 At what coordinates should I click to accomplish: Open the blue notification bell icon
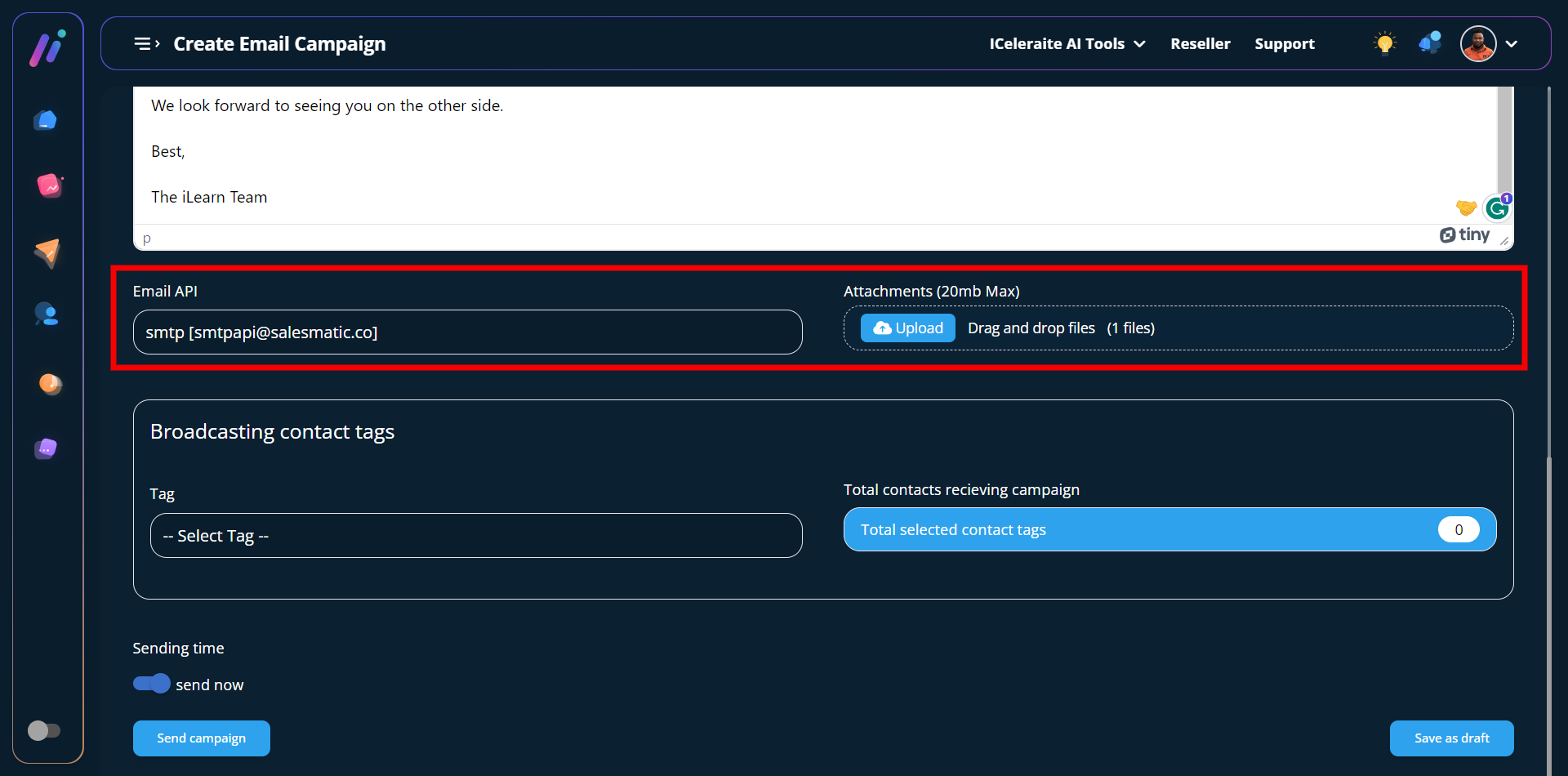[1430, 43]
